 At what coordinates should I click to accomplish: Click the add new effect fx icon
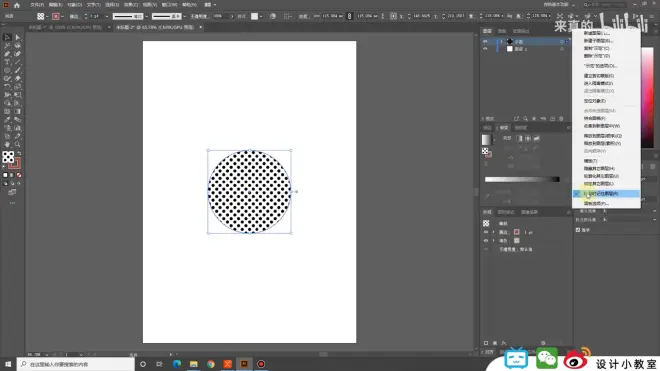pos(504,343)
